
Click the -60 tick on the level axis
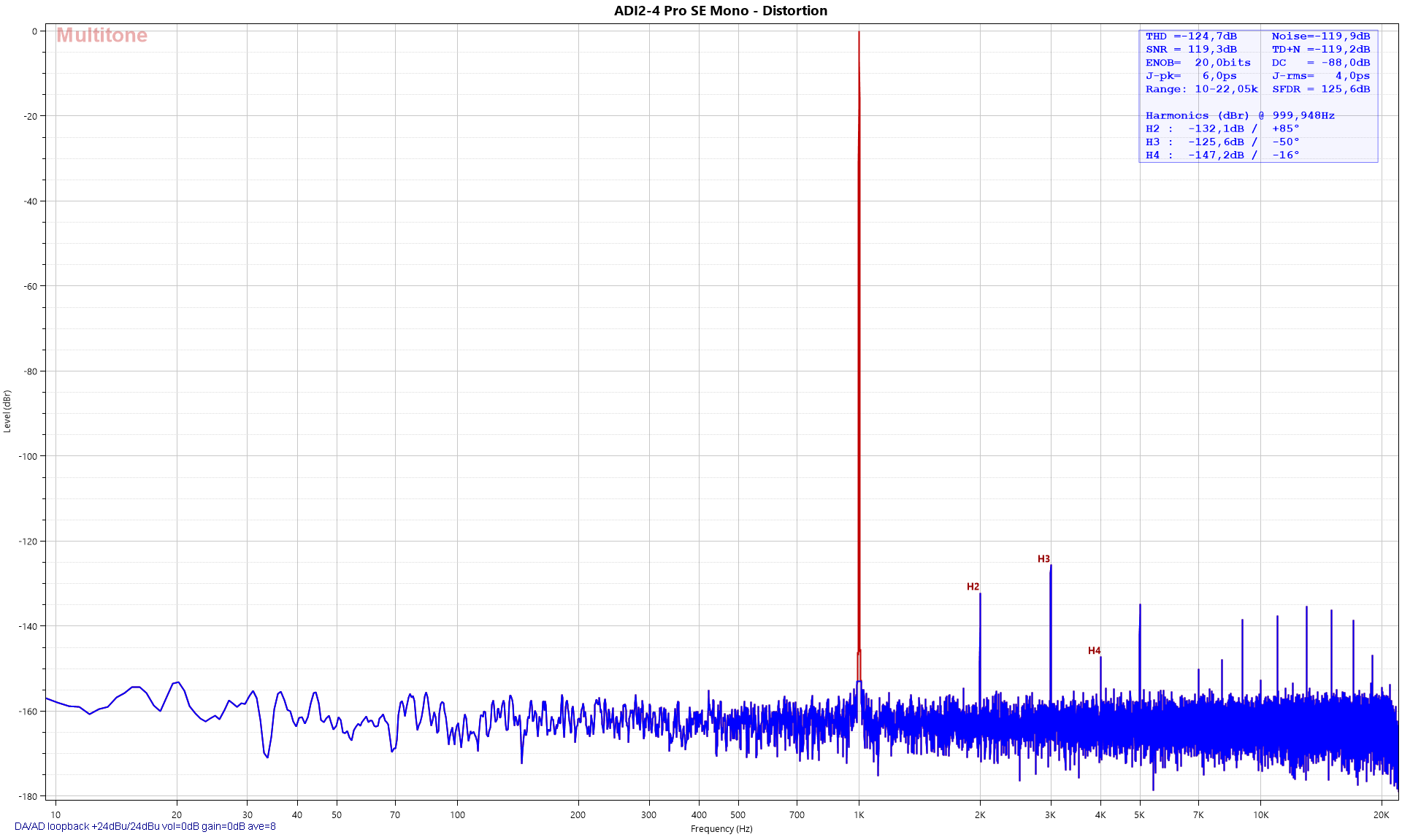[x=30, y=287]
